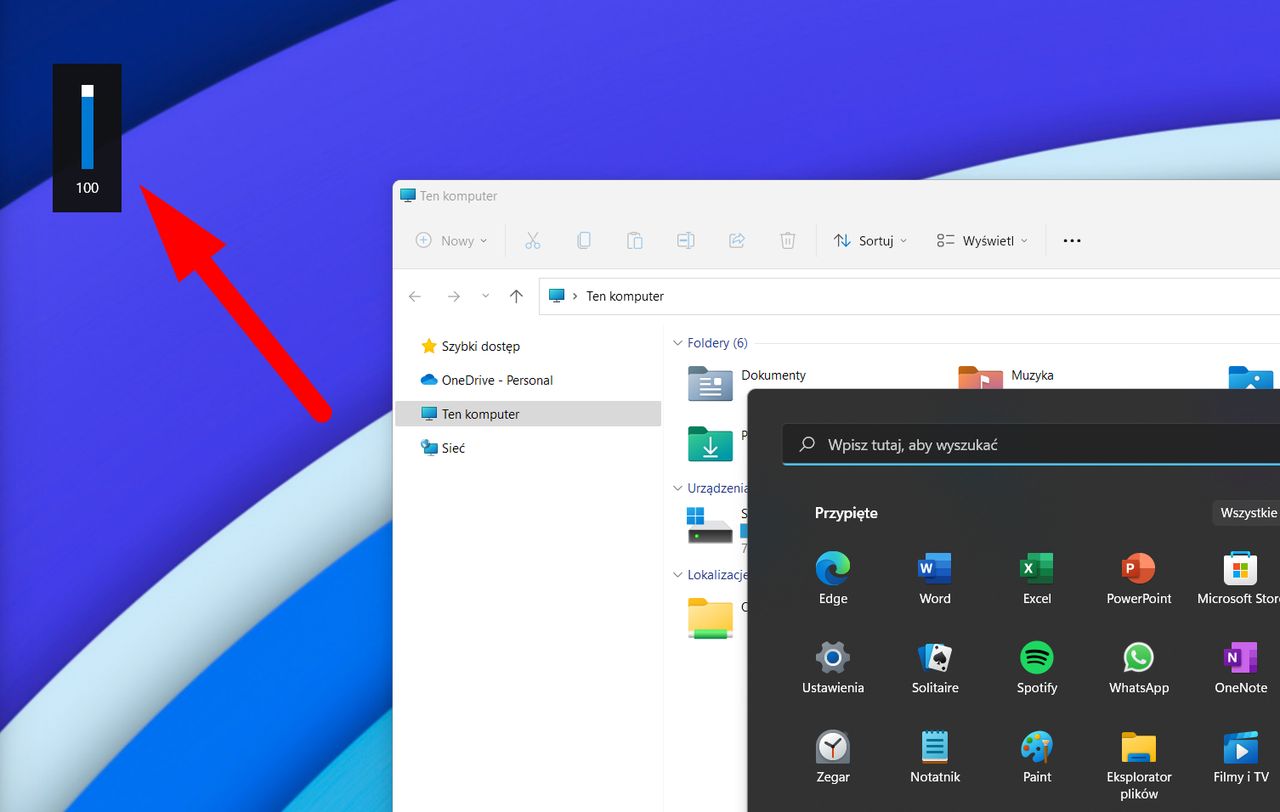Open the Zegar clock app

833,757
